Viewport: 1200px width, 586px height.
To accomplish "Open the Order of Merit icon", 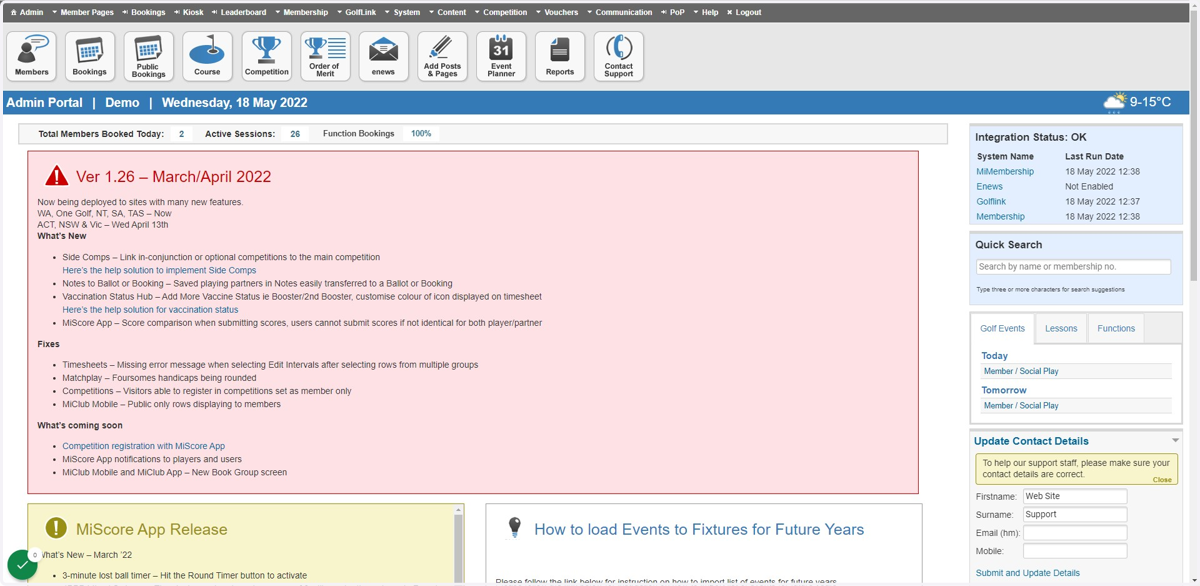I will click(325, 56).
